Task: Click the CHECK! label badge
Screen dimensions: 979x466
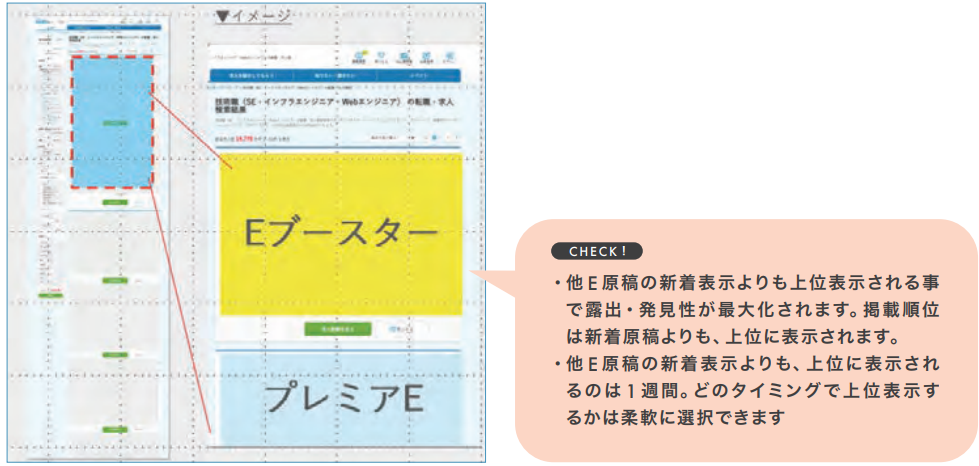Action: 596,251
